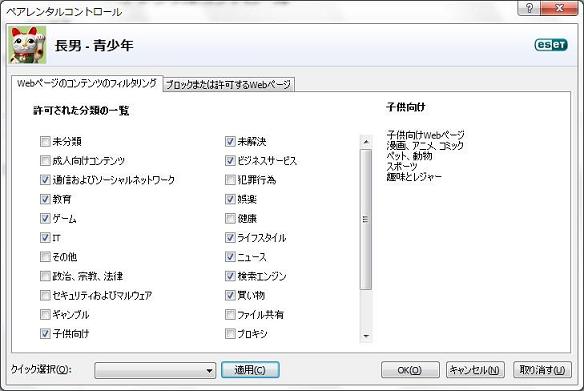Open the クイック選択 dropdown
This screenshot has width=584, height=391.
tap(155, 370)
